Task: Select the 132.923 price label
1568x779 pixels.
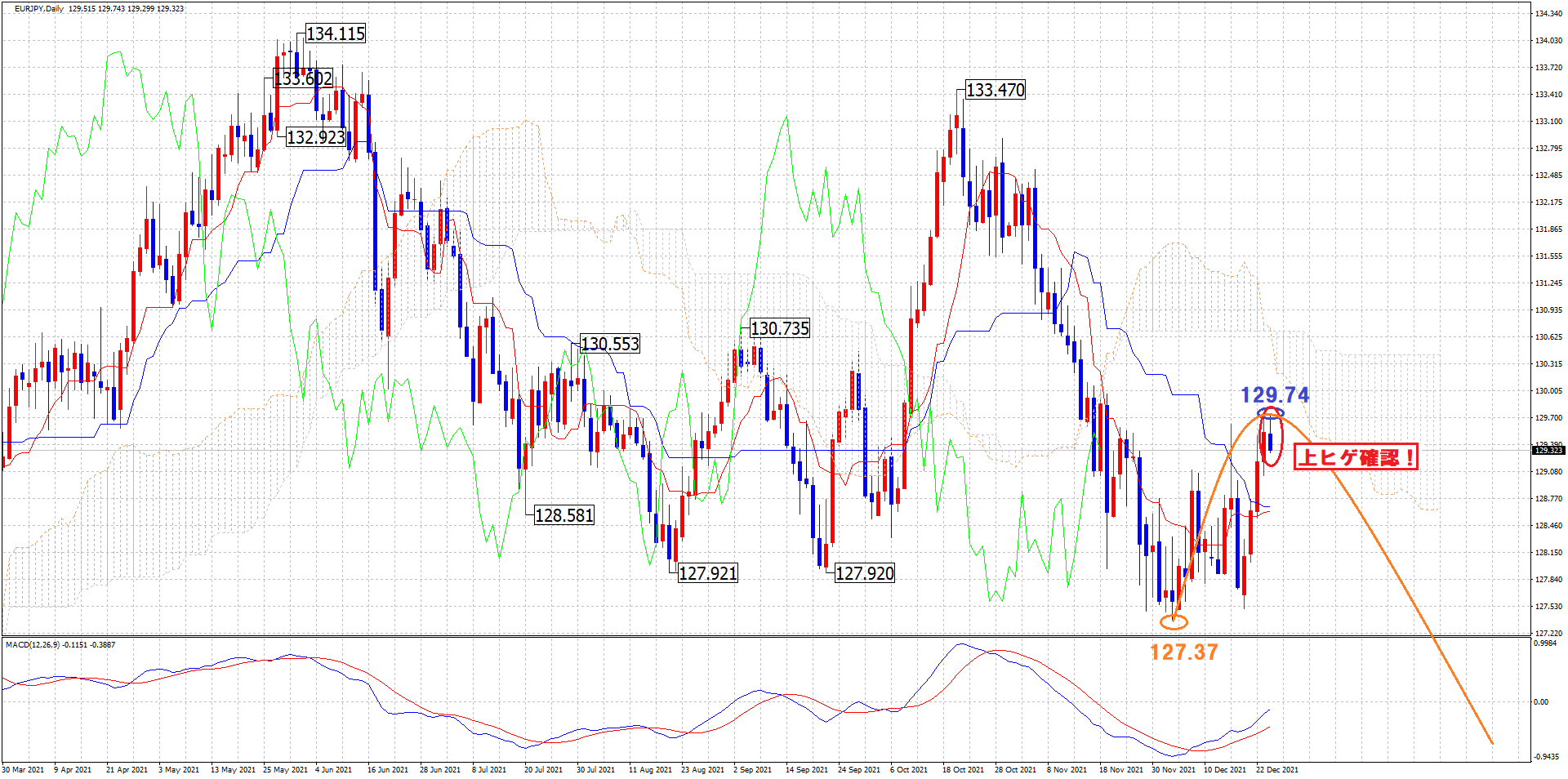Action: 315,137
